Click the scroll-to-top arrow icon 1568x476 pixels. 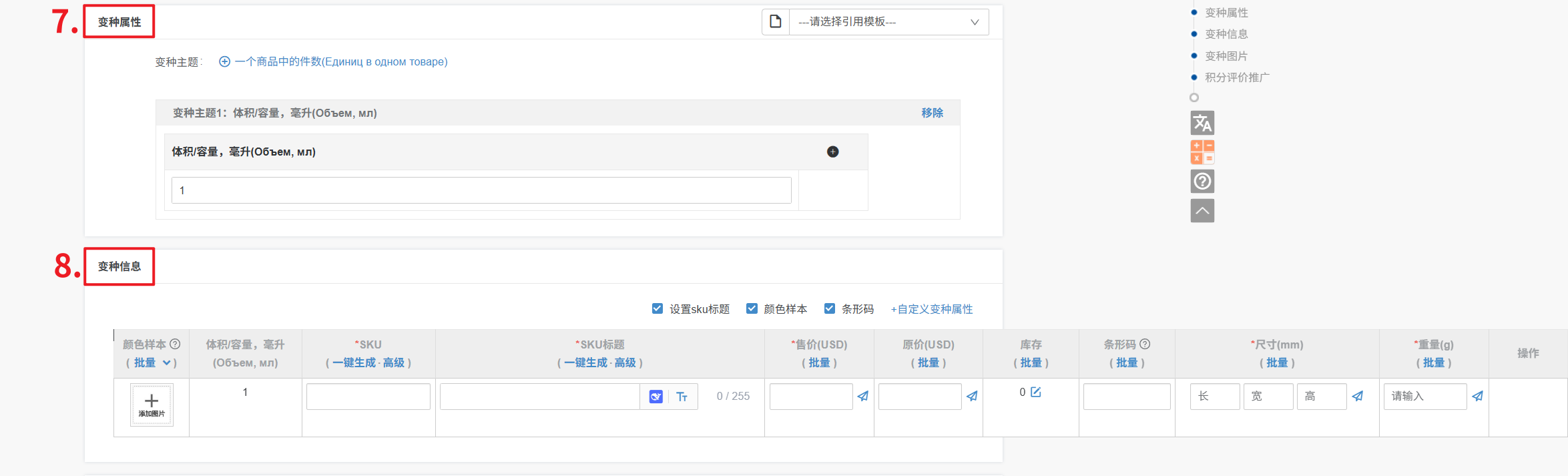pyautogui.click(x=1202, y=211)
